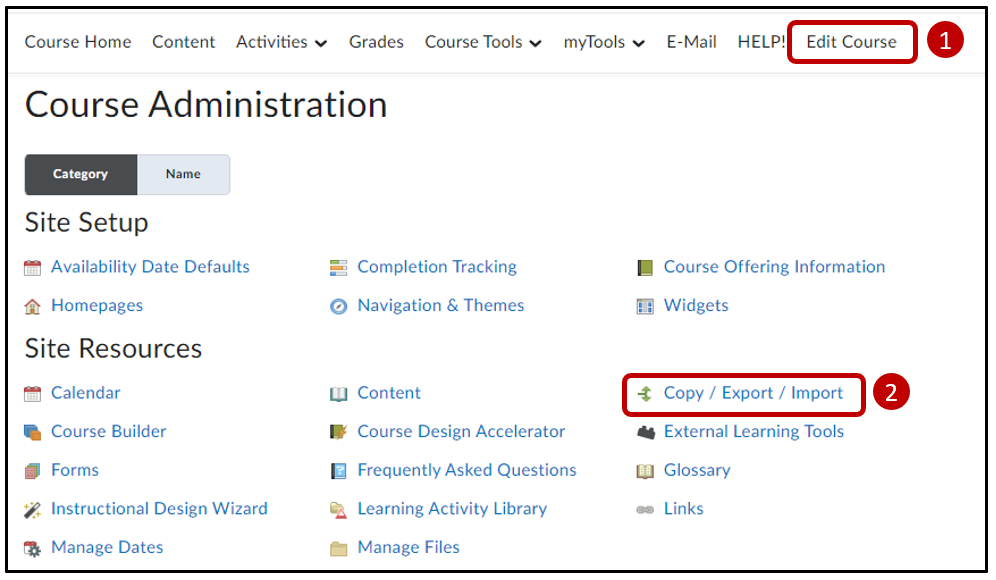Click the folder icon next to Manage Files

[339, 548]
